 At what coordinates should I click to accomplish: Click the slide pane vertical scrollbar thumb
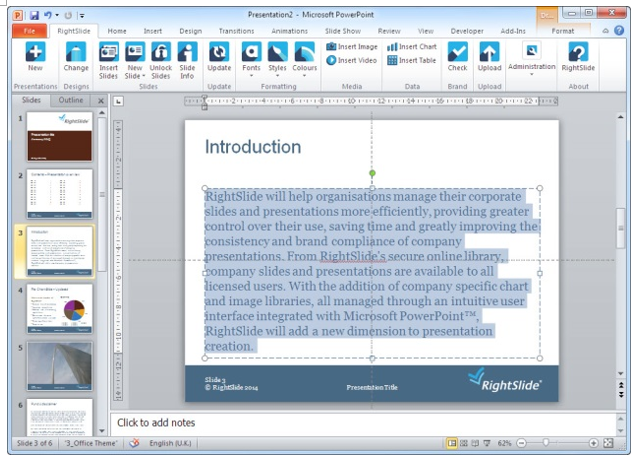click(620, 228)
